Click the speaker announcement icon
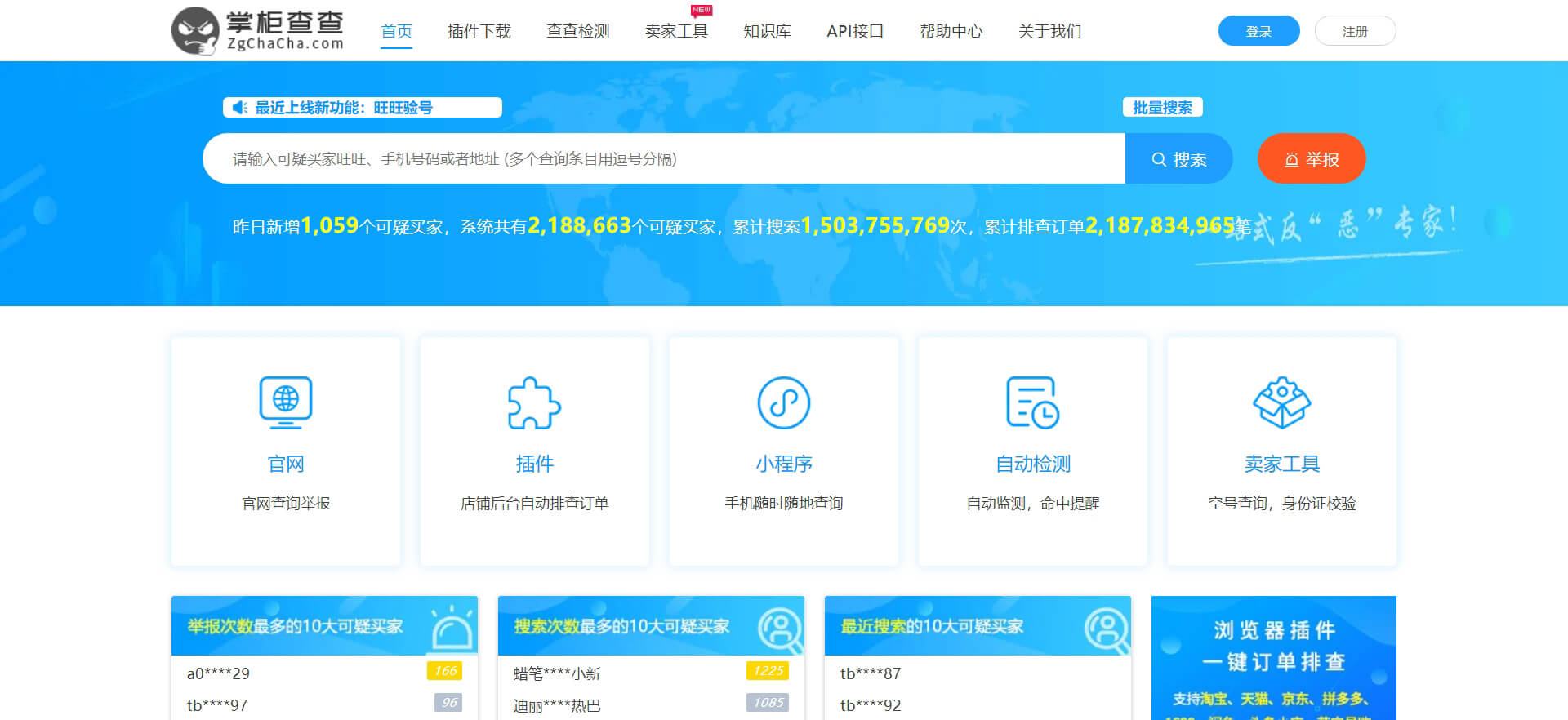 pos(239,108)
